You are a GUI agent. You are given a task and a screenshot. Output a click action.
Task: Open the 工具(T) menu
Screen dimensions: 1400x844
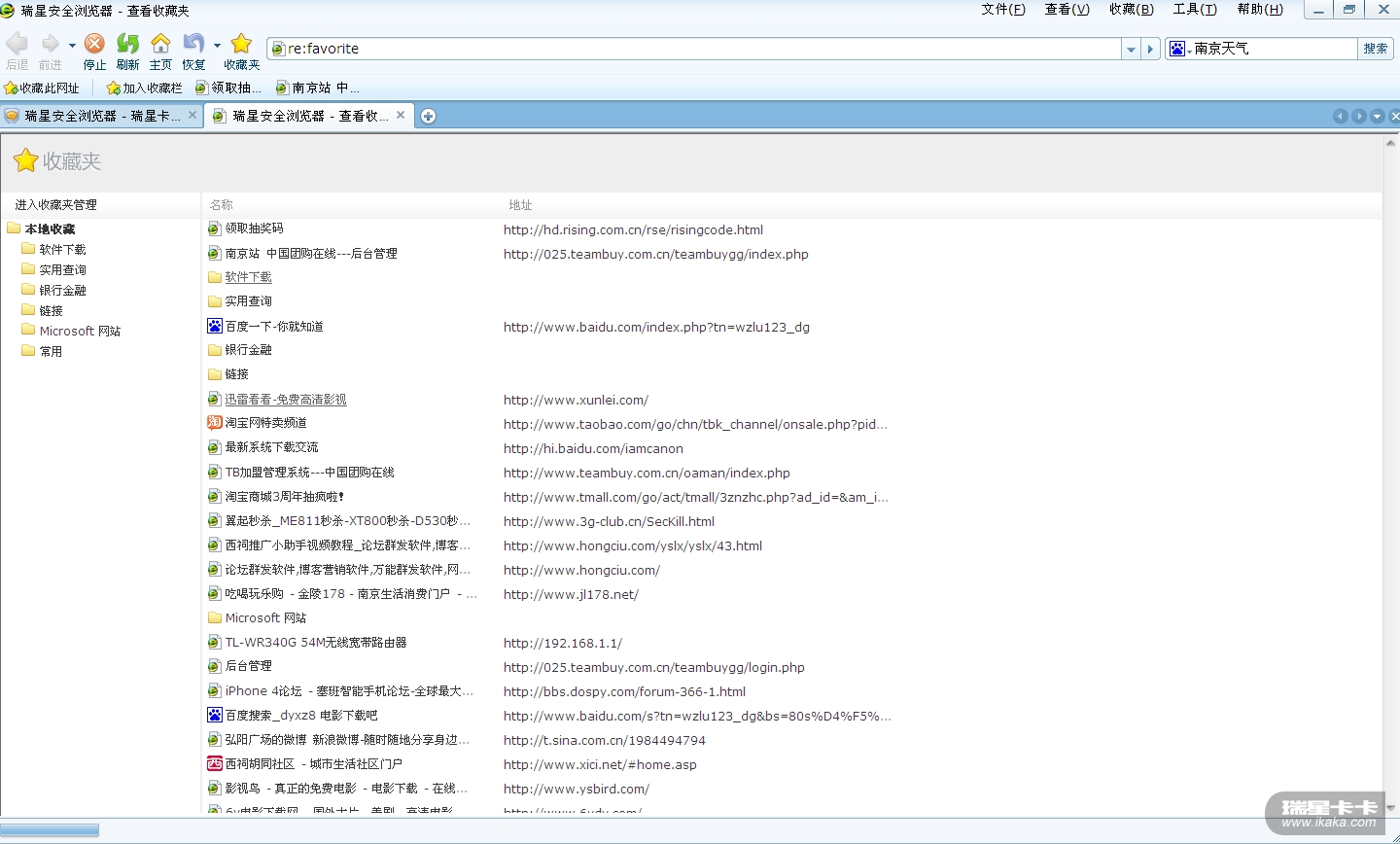point(1195,10)
